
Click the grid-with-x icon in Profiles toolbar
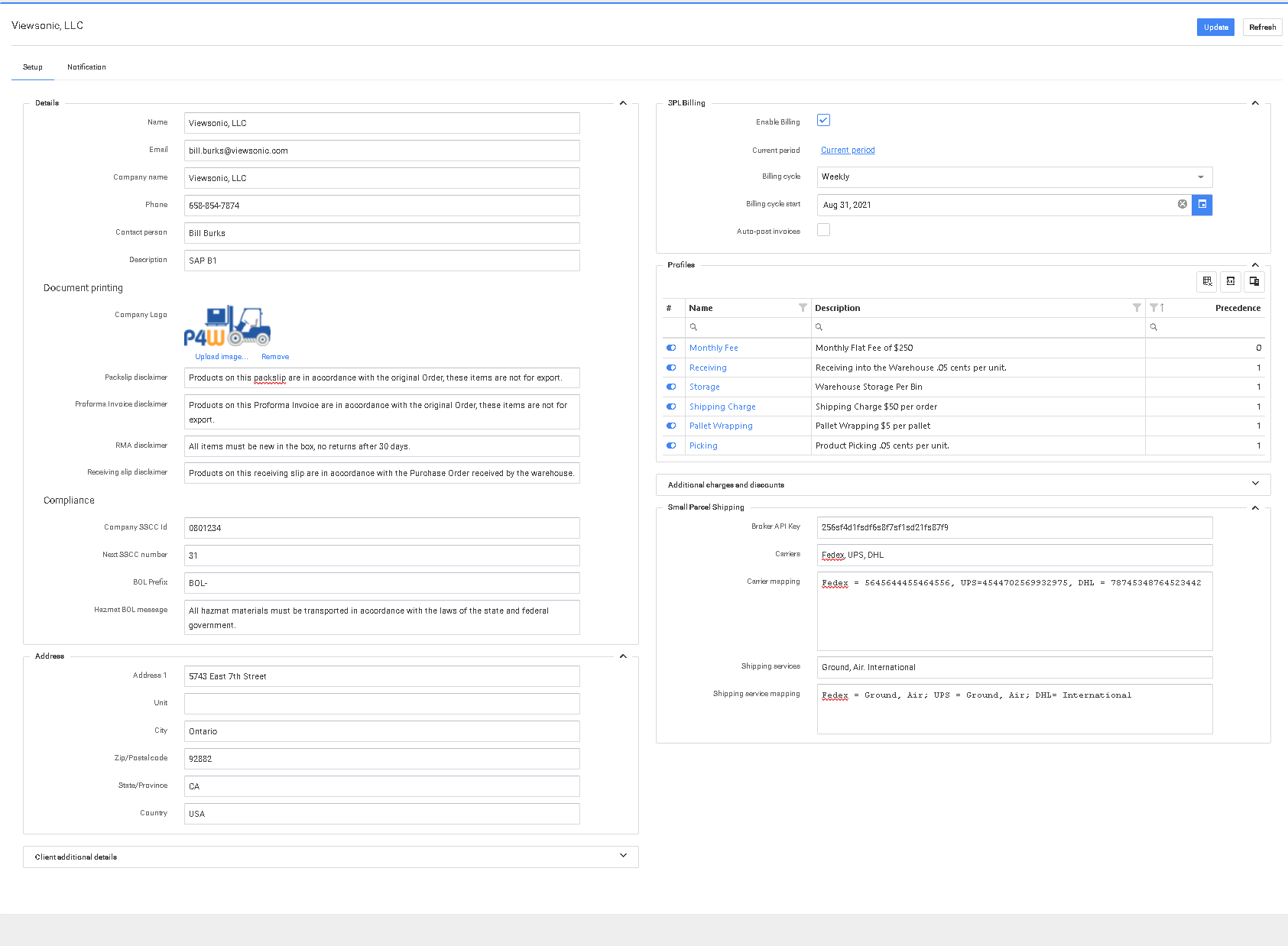coord(1207,282)
